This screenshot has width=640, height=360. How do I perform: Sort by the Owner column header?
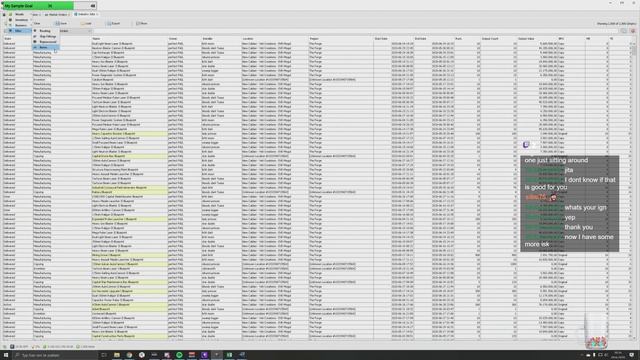(x=184, y=39)
